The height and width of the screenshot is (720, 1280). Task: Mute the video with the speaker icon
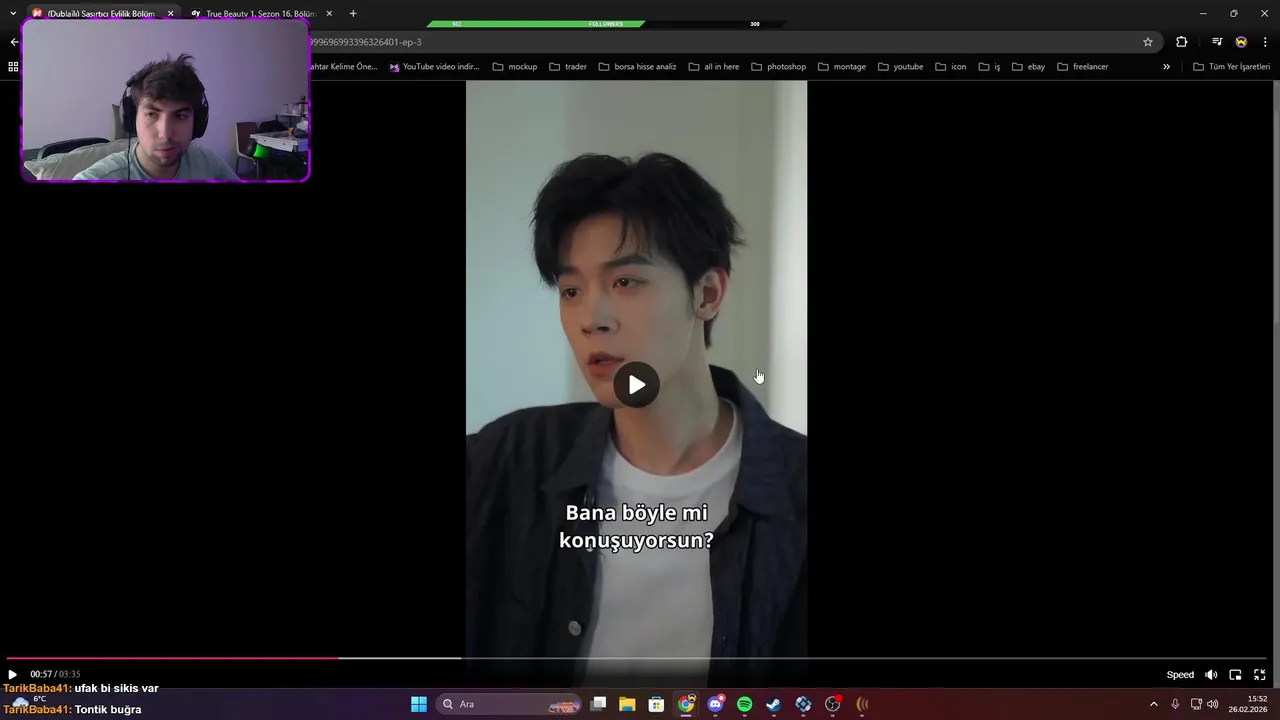[x=1211, y=675]
